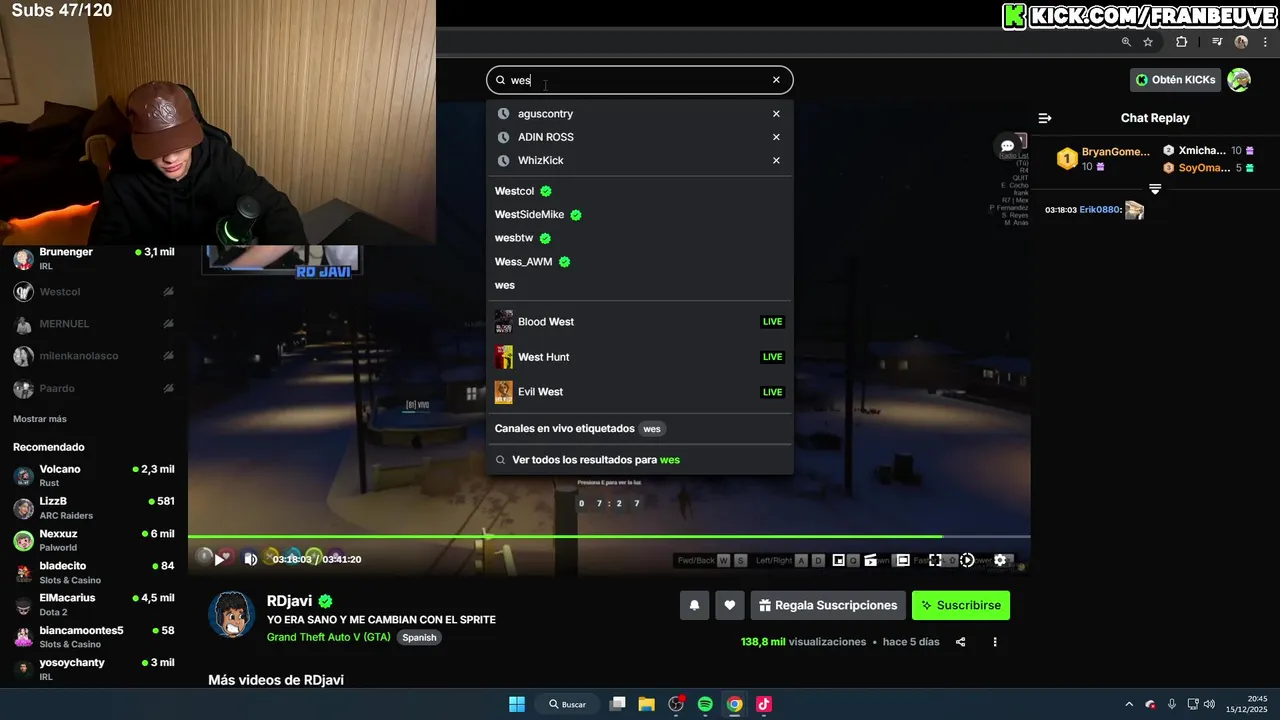
Task: Open Spotify from taskbar
Action: pos(705,704)
